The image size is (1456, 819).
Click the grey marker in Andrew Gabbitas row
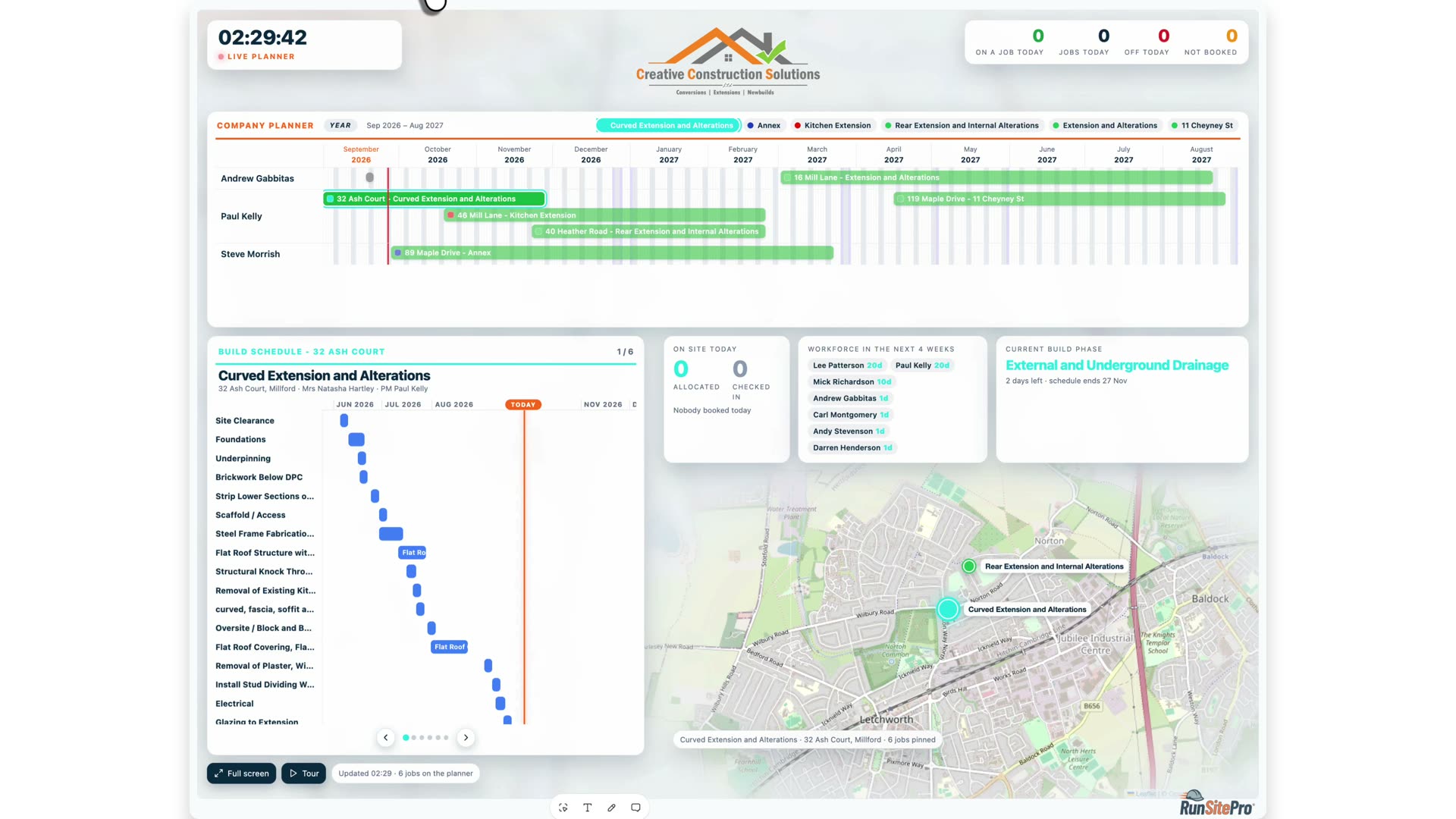[369, 177]
